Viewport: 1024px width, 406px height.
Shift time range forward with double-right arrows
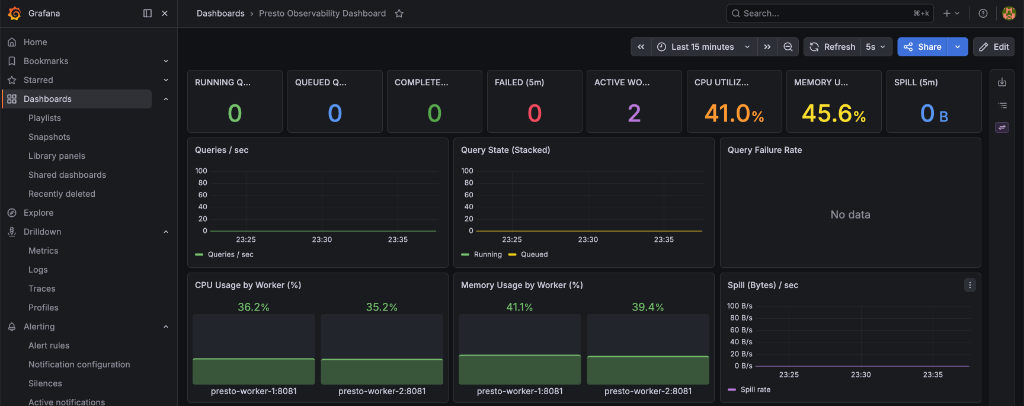click(x=767, y=47)
